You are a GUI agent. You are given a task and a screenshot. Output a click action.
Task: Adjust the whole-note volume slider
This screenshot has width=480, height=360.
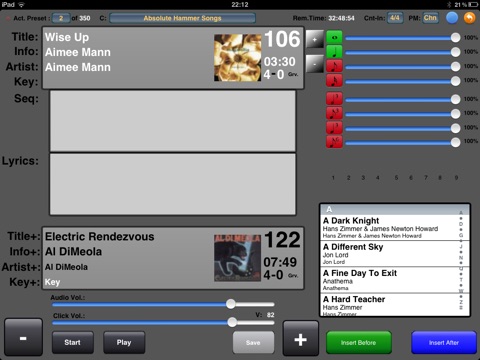[x=403, y=38]
